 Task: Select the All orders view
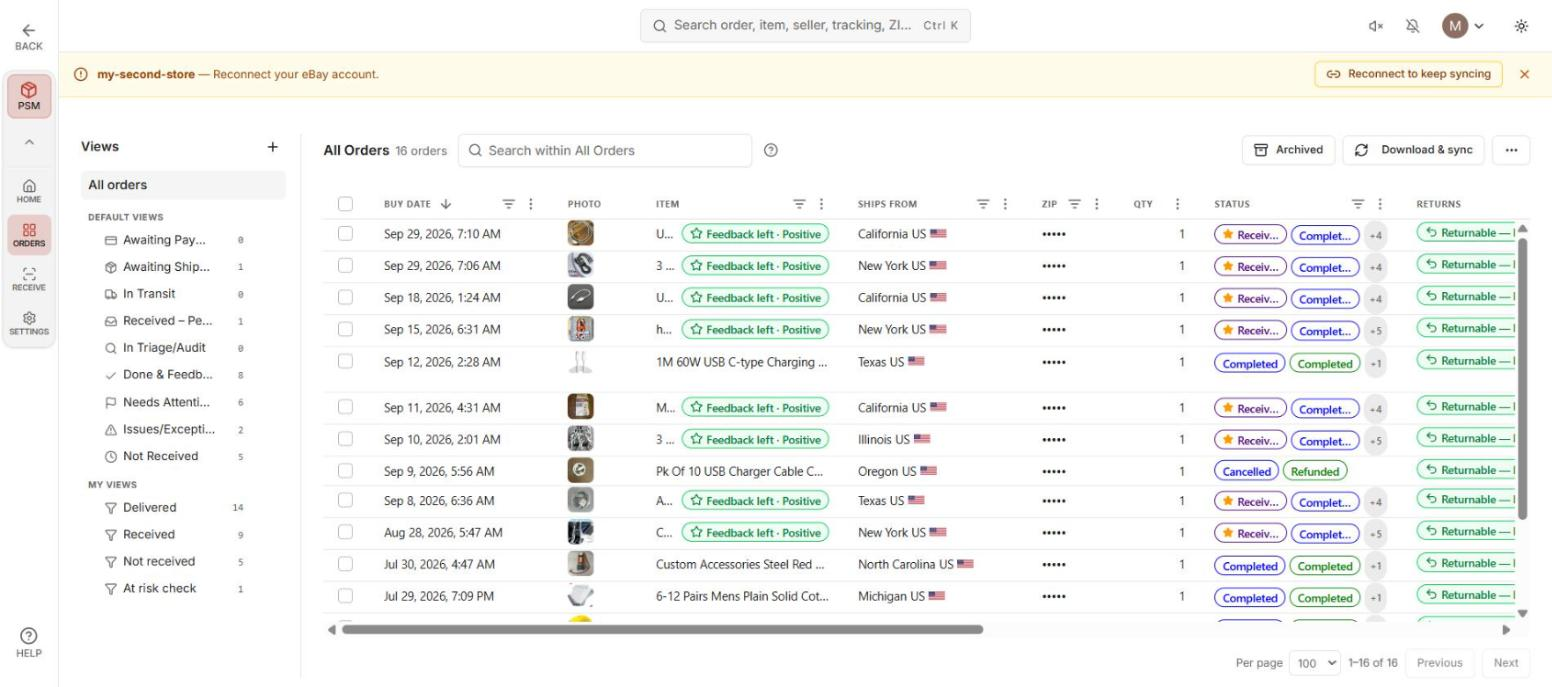coord(183,185)
